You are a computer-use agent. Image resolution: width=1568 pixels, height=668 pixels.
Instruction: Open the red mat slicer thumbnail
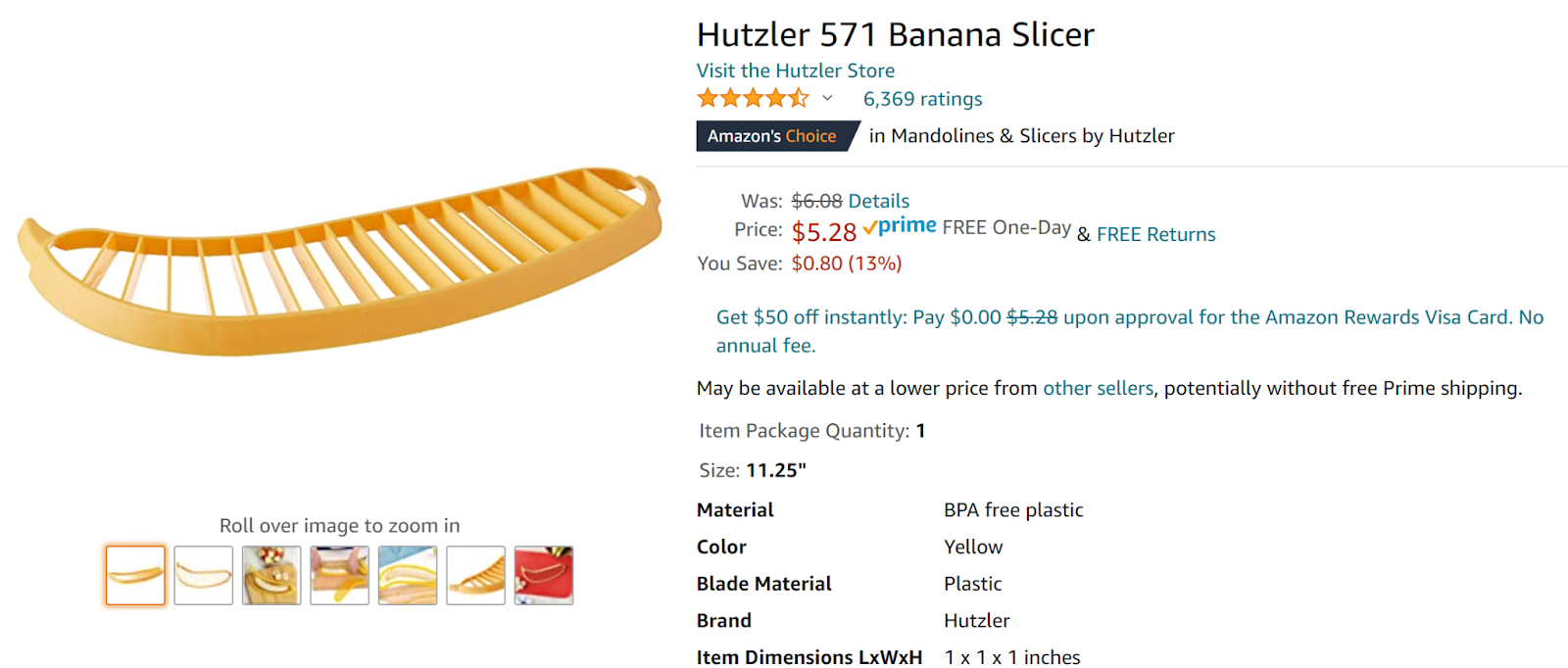[543, 575]
